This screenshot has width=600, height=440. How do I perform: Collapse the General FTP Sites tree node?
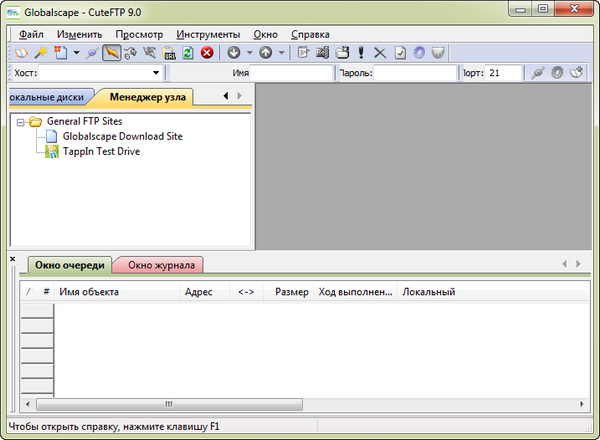click(x=21, y=122)
